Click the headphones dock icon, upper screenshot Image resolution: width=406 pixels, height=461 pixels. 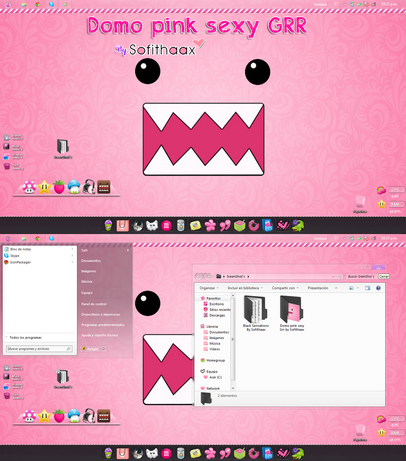[x=89, y=187]
